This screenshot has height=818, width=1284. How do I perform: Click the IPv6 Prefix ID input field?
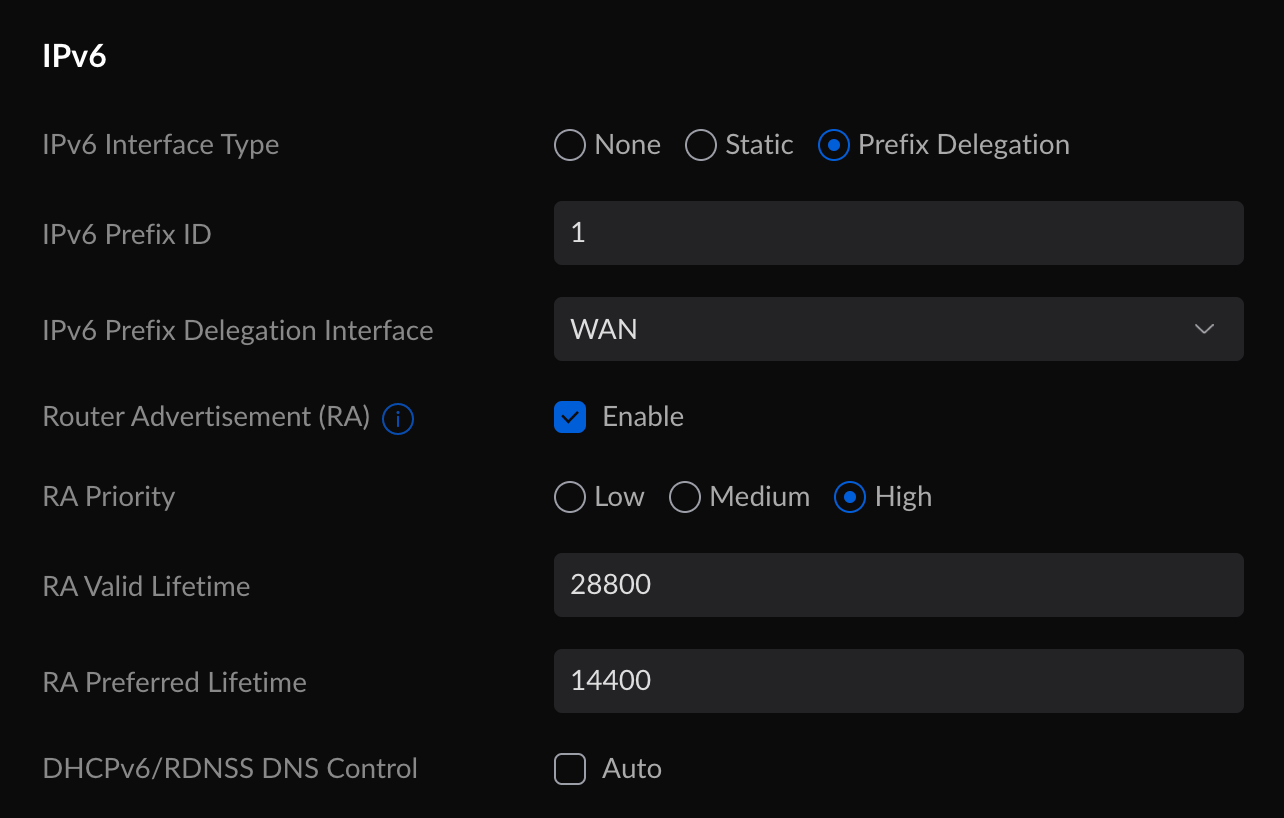point(898,232)
